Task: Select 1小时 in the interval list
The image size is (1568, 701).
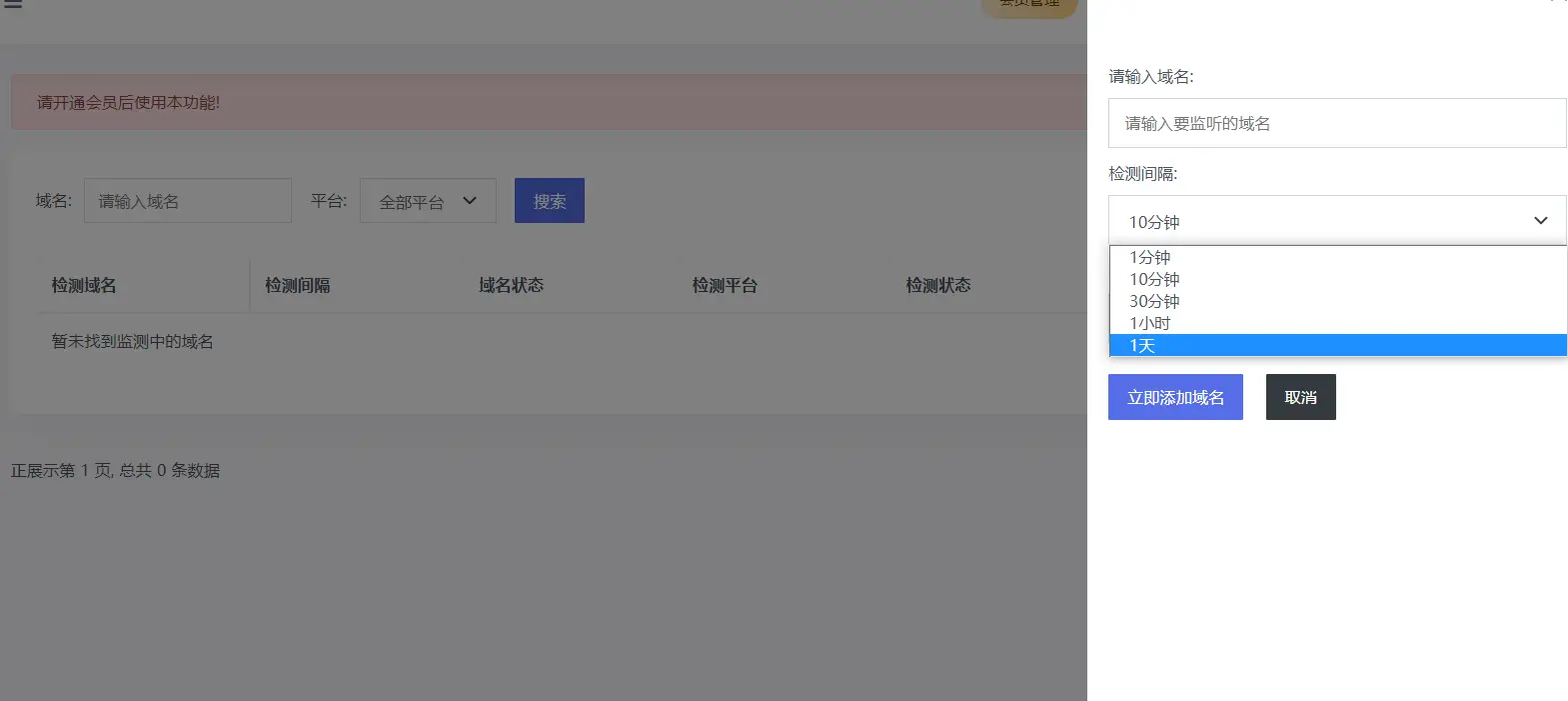Action: [1338, 323]
